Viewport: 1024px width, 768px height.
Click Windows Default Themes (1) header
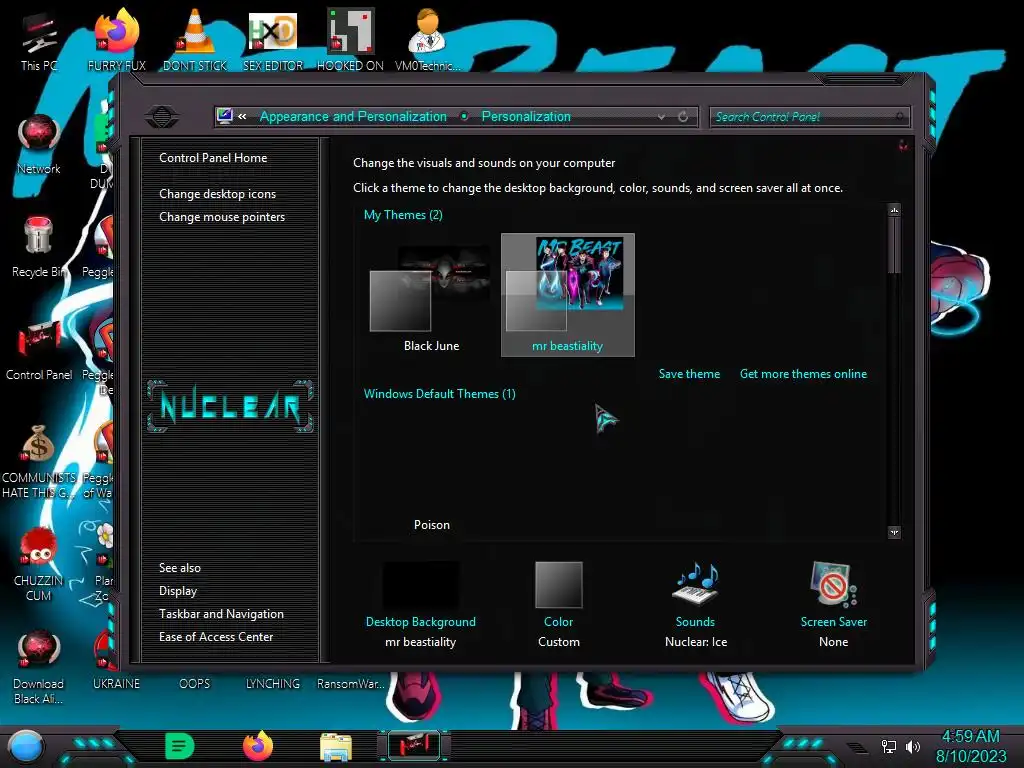(x=440, y=394)
